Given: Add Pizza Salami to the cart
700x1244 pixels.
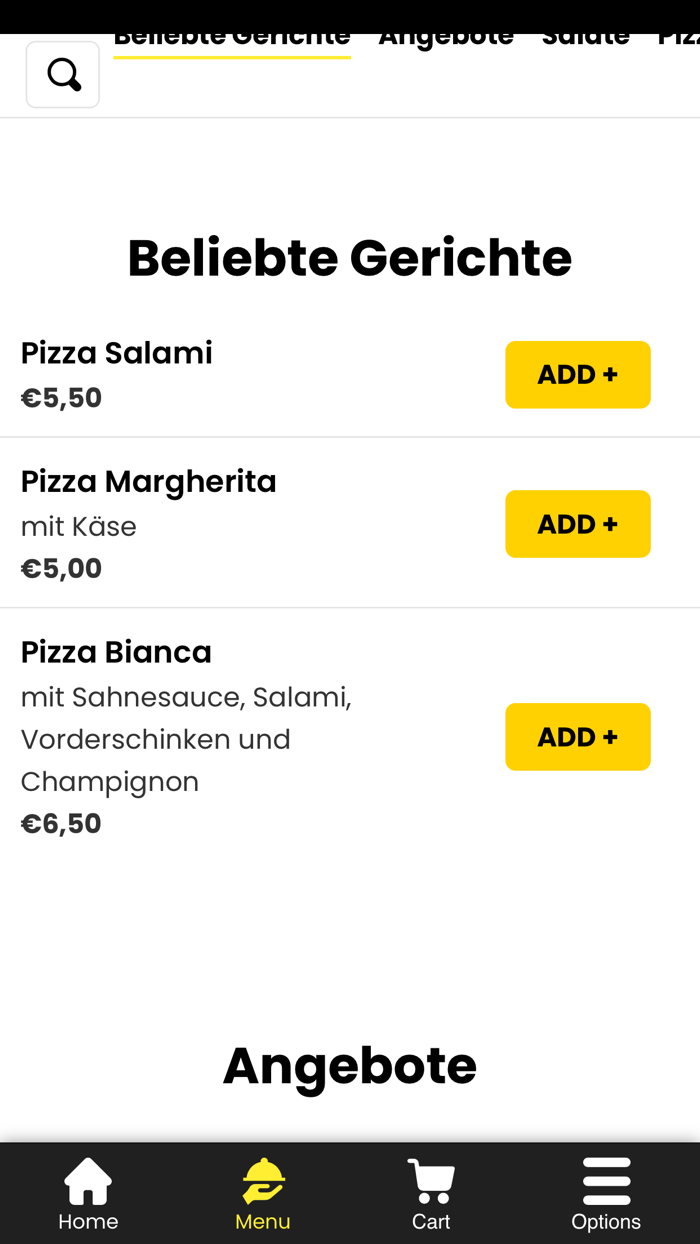Looking at the screenshot, I should tap(578, 374).
